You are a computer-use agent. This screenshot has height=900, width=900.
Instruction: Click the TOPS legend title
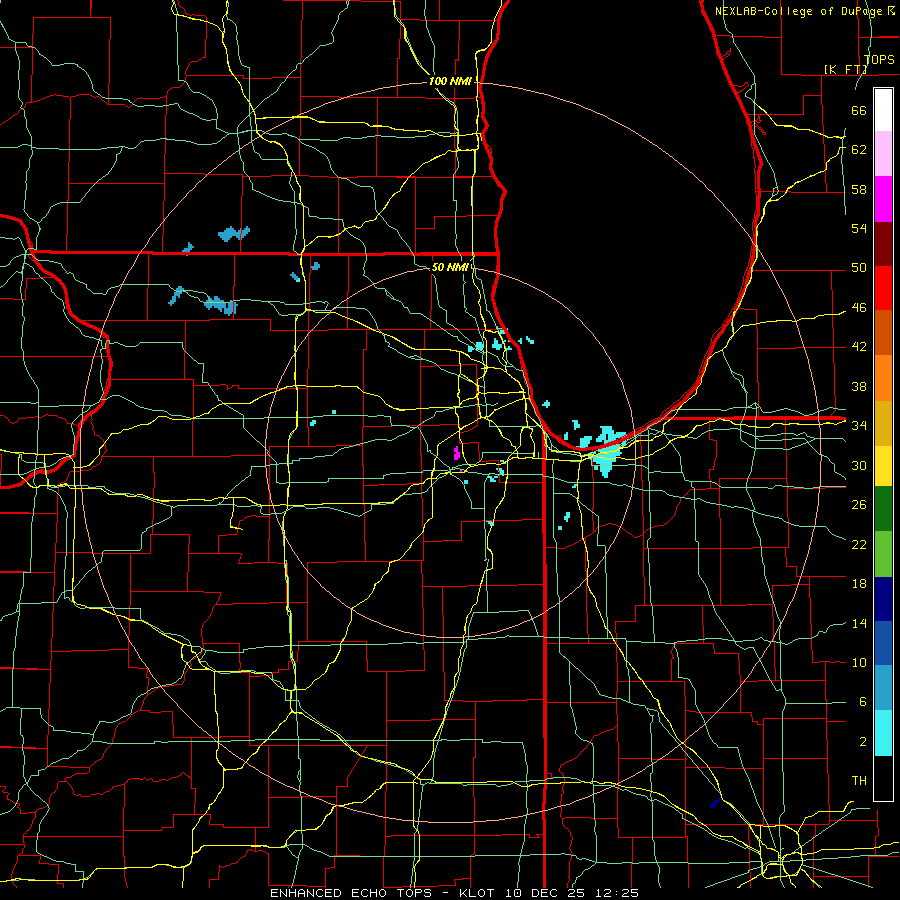(x=879, y=59)
